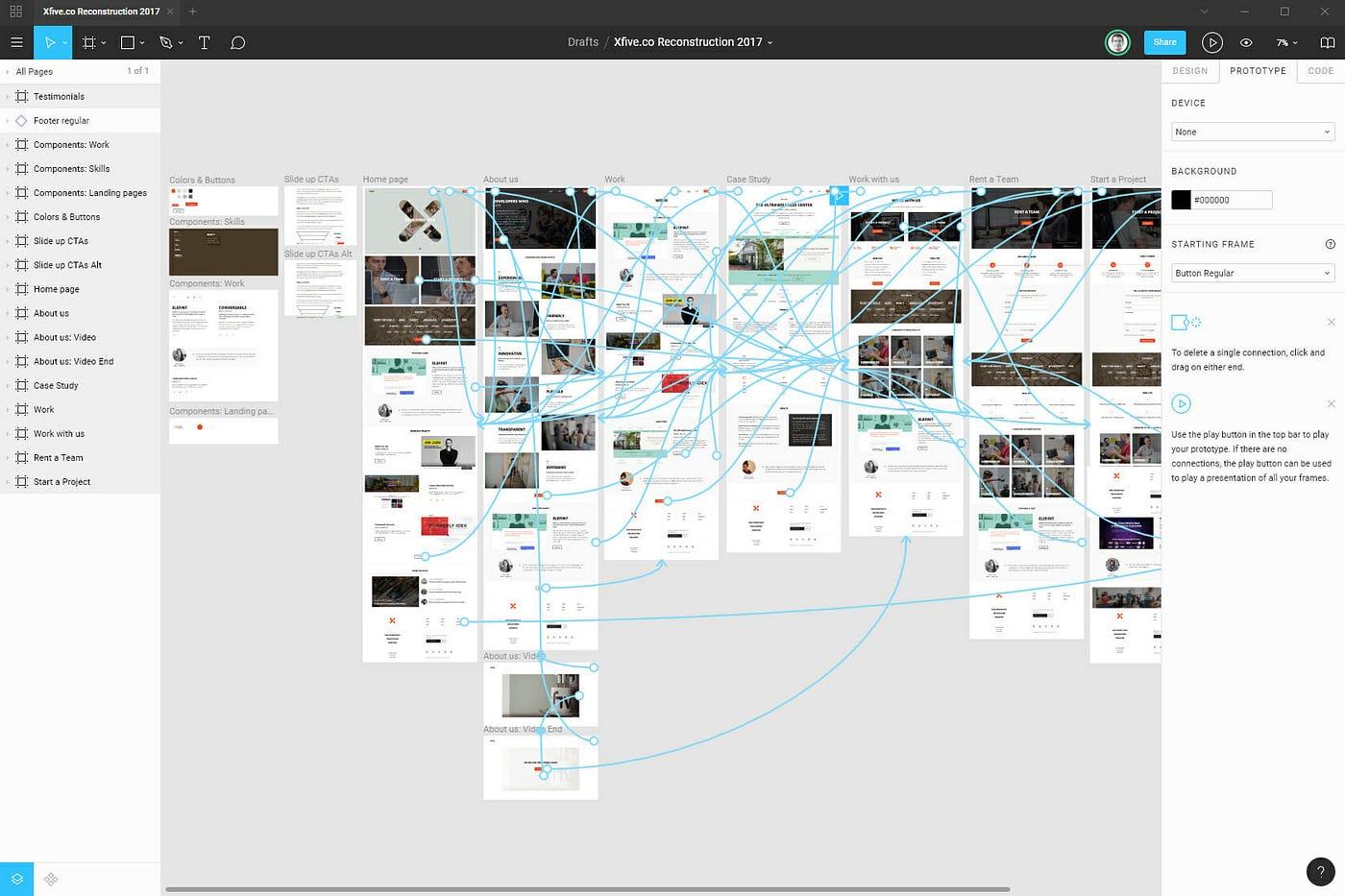Open the help menu question mark button
This screenshot has width=1345, height=896.
pyautogui.click(x=1321, y=871)
